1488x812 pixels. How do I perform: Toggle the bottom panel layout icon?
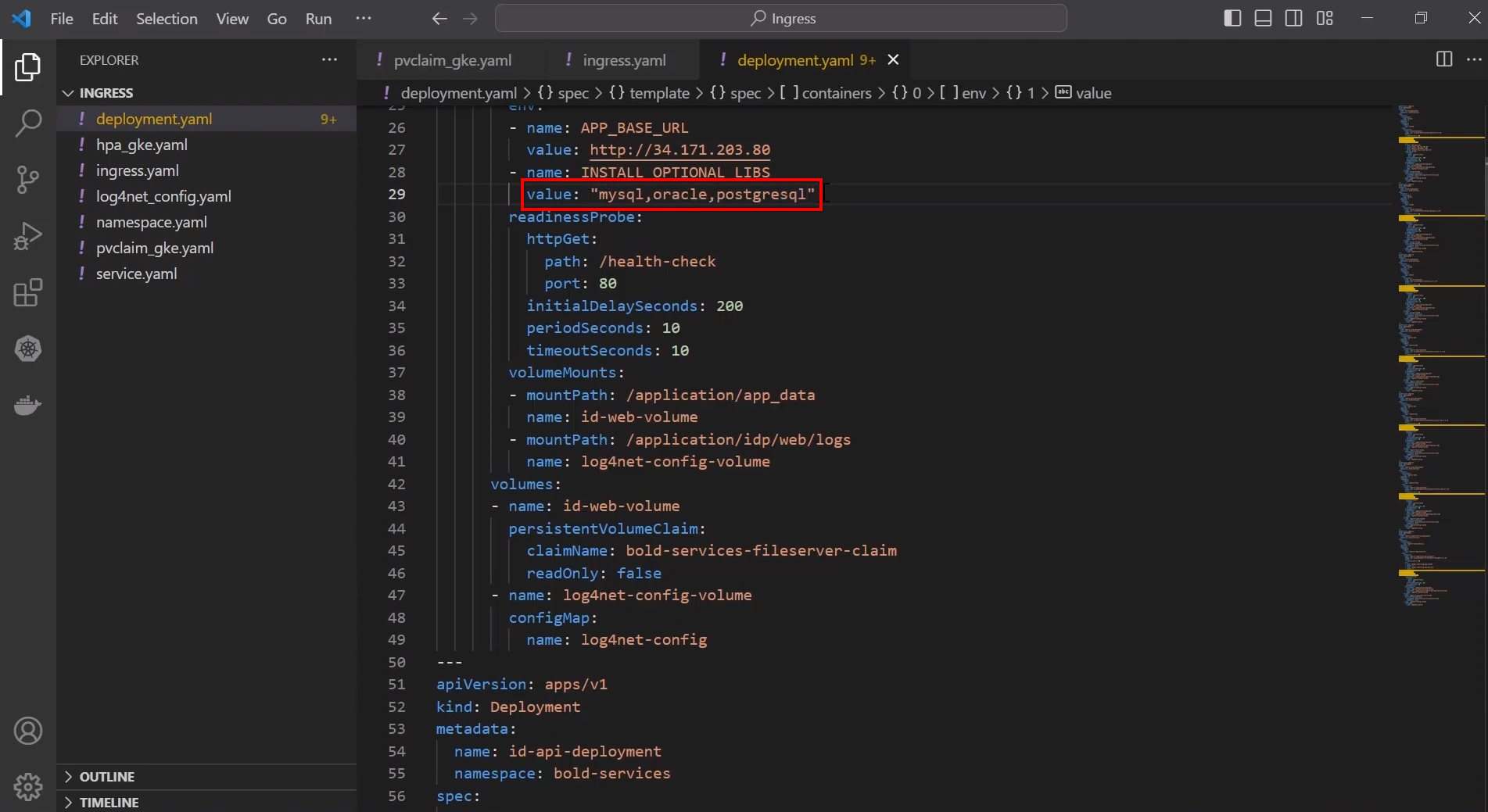(x=1263, y=18)
